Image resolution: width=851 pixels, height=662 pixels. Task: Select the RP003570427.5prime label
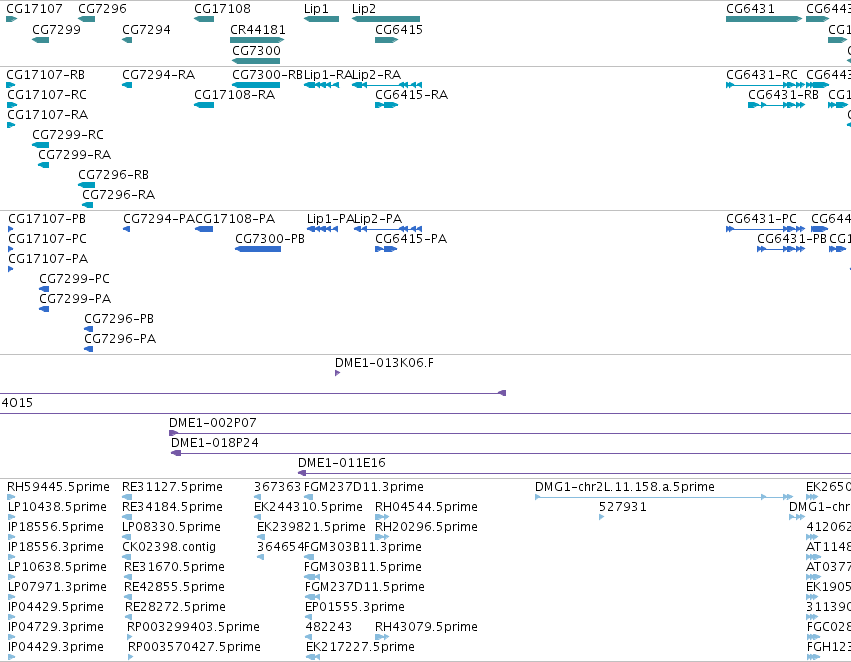click(x=194, y=647)
